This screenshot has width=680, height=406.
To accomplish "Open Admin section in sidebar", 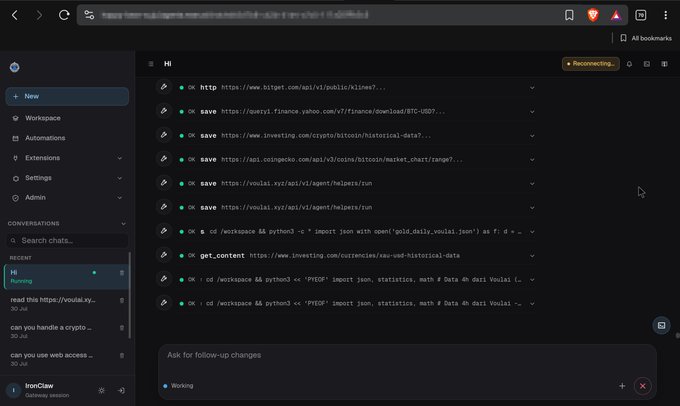I will (67, 197).
